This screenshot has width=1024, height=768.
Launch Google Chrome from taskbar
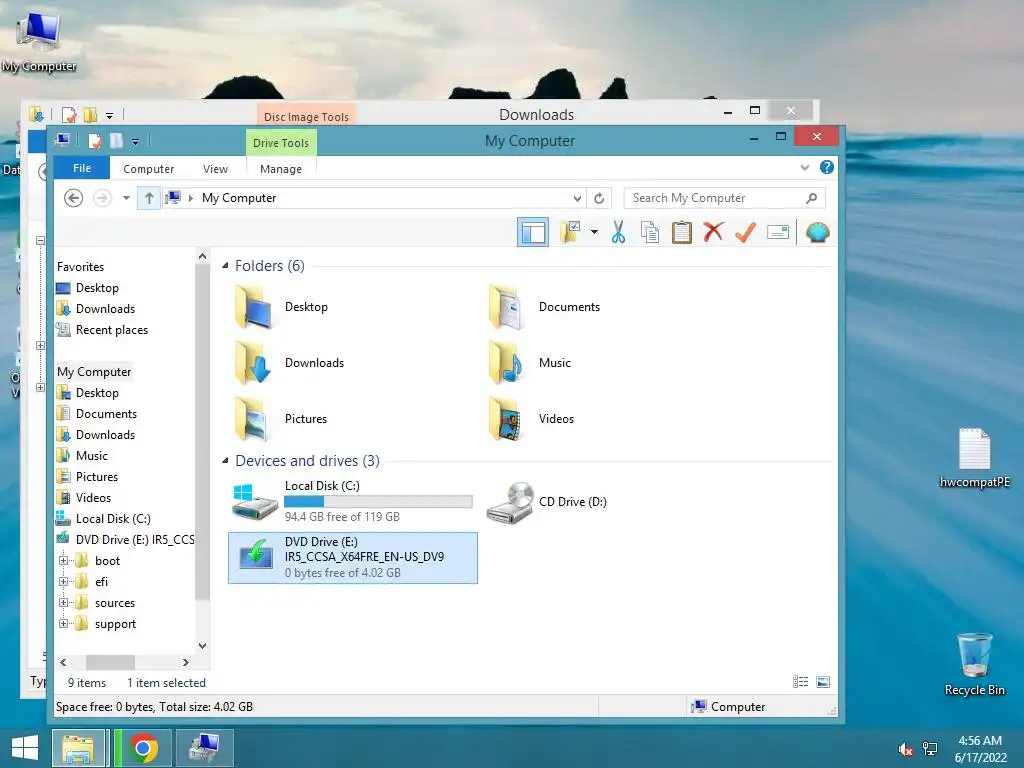[144, 748]
